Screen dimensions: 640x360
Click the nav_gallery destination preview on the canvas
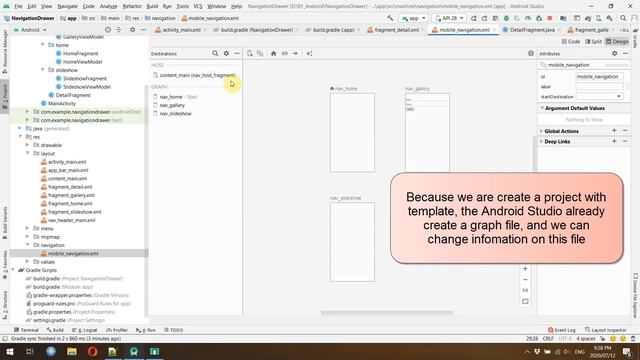tap(427, 133)
